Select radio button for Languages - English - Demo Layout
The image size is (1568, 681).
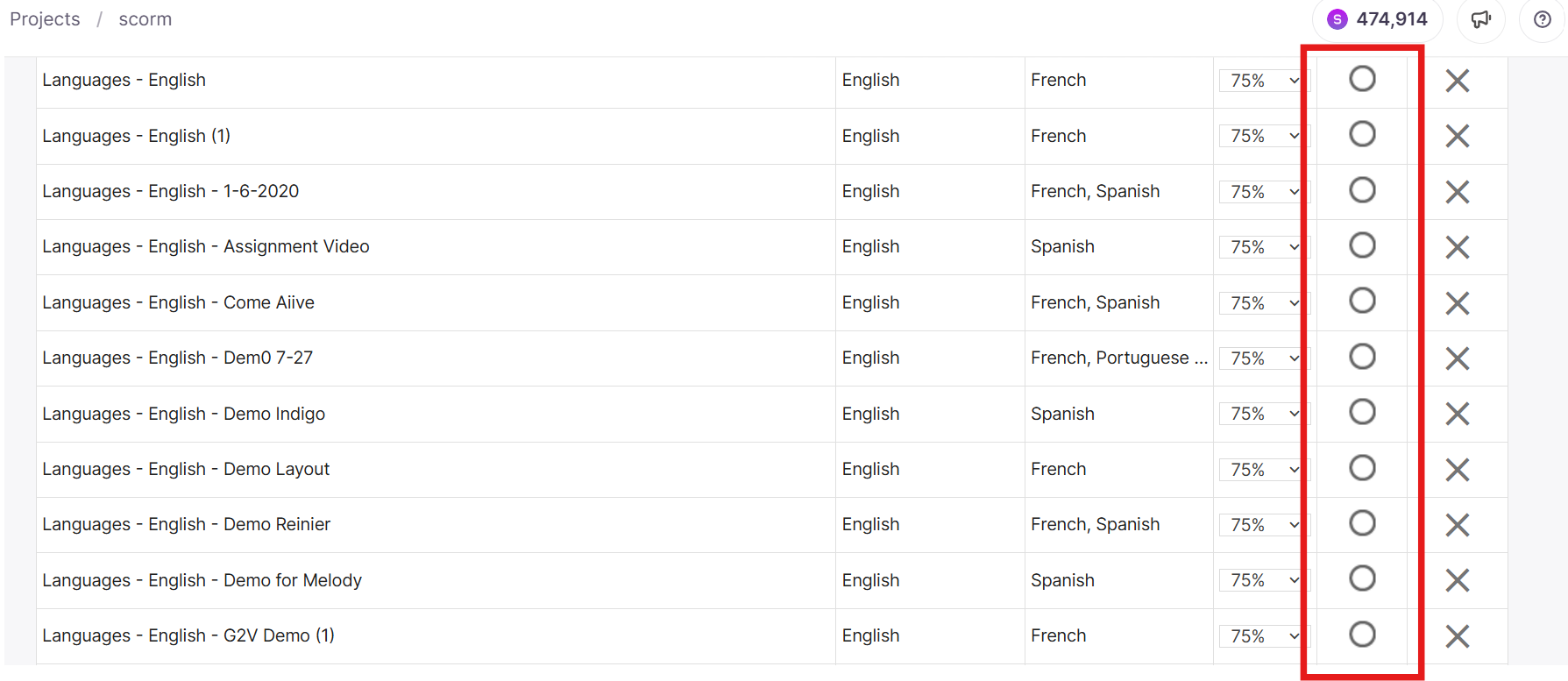pos(1362,468)
